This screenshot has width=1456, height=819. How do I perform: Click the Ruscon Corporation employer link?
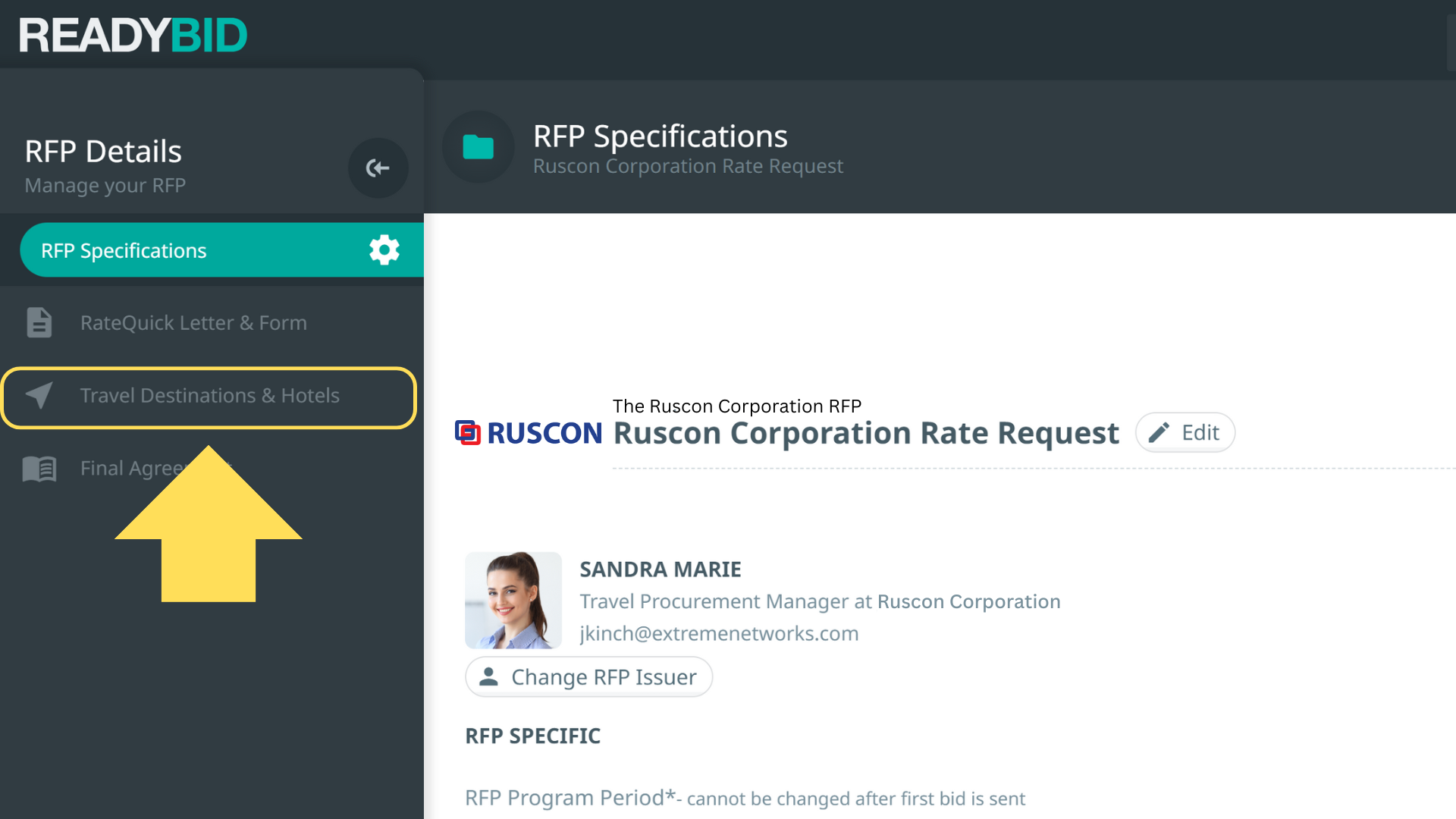[968, 601]
